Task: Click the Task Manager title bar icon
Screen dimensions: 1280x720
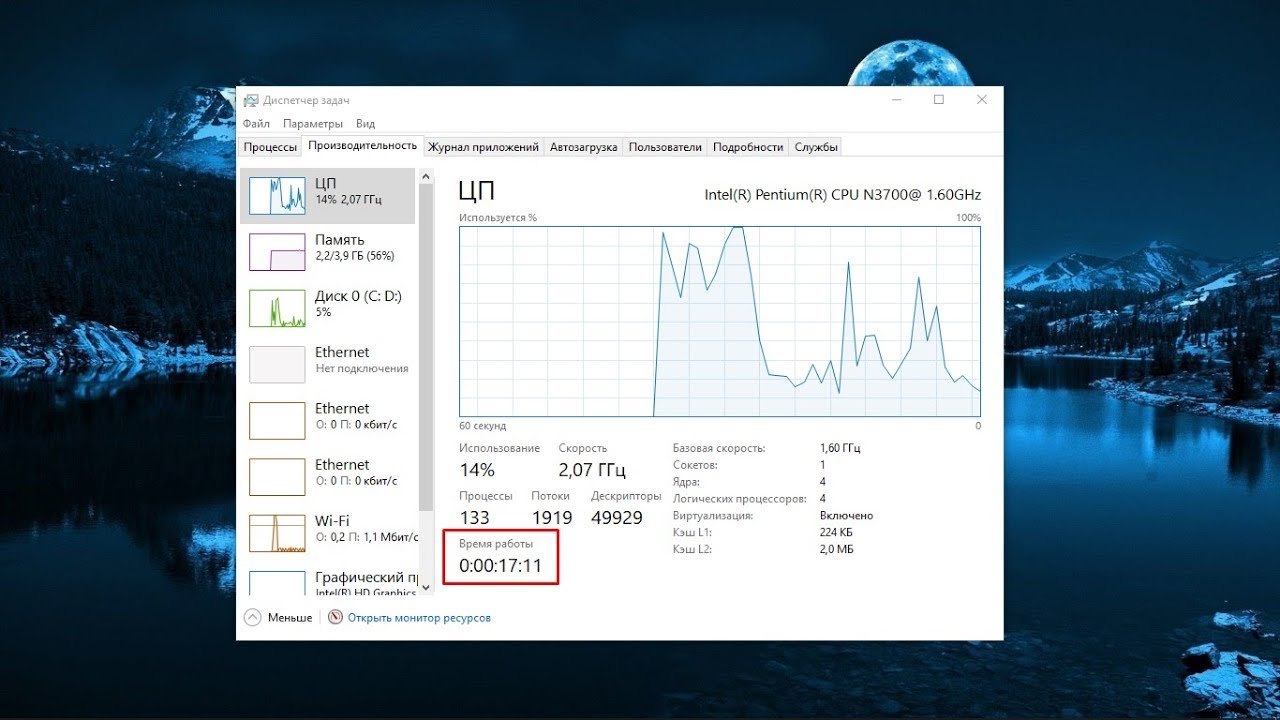Action: [x=251, y=100]
